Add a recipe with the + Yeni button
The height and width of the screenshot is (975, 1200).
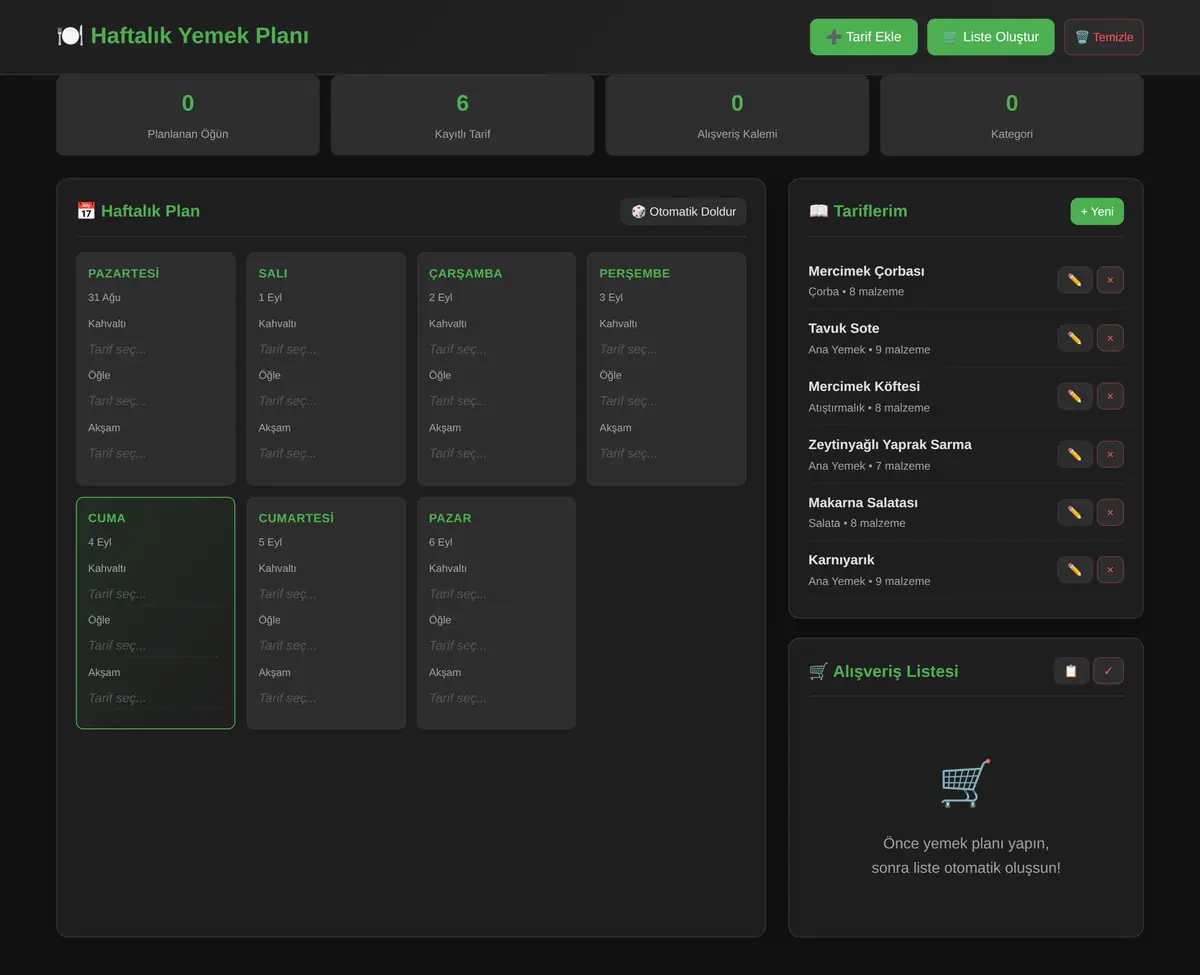pos(1097,211)
